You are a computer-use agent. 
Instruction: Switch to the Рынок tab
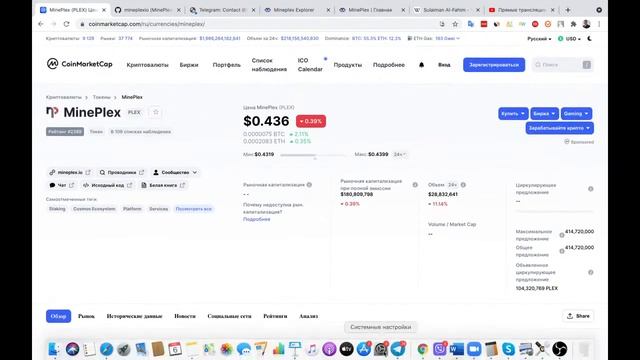coord(86,316)
